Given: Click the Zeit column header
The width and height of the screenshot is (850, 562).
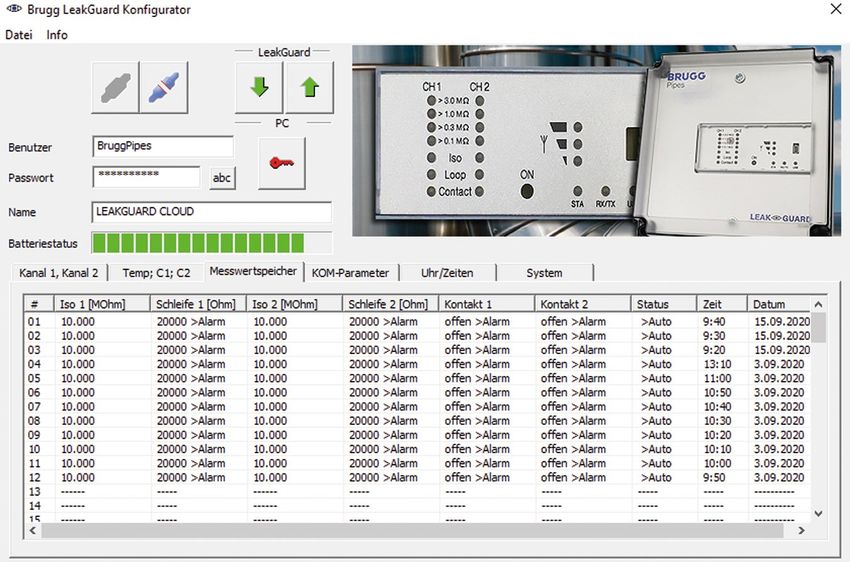Looking at the screenshot, I should pos(722,305).
